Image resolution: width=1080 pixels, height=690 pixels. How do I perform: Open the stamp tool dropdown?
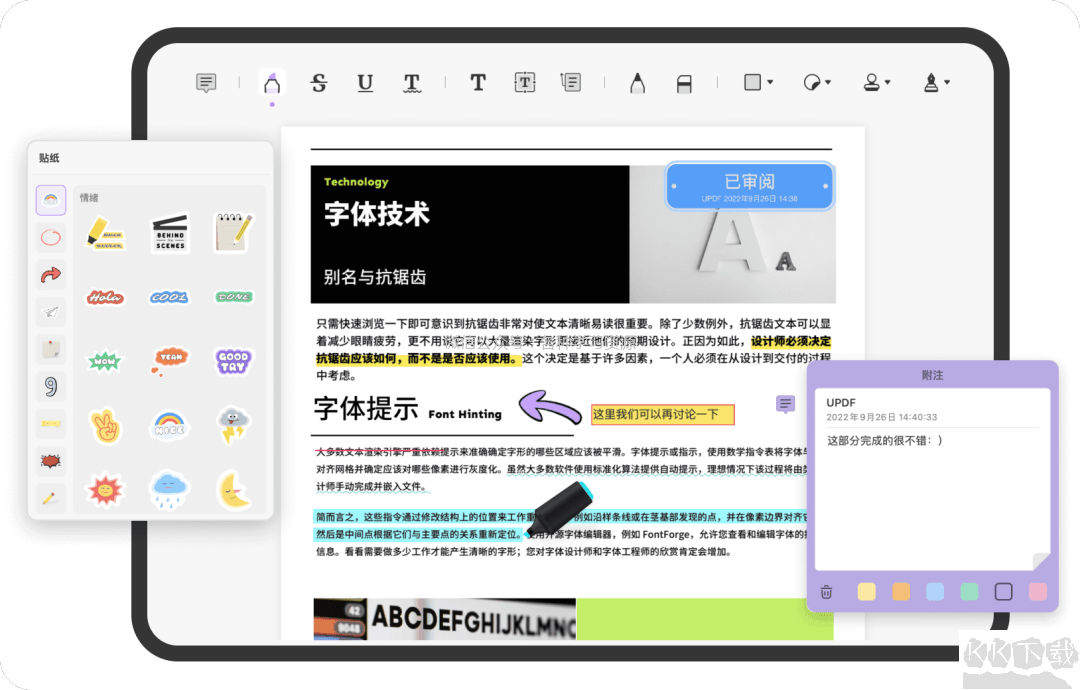click(x=876, y=83)
